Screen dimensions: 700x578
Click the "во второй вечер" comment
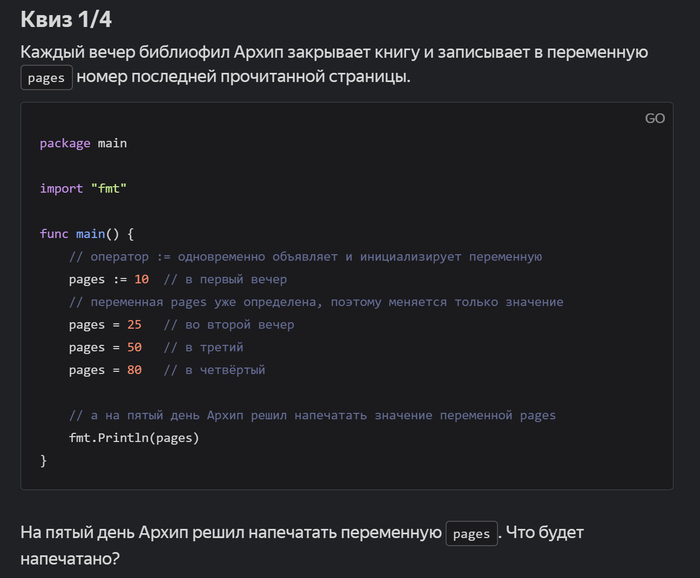pyautogui.click(x=228, y=325)
